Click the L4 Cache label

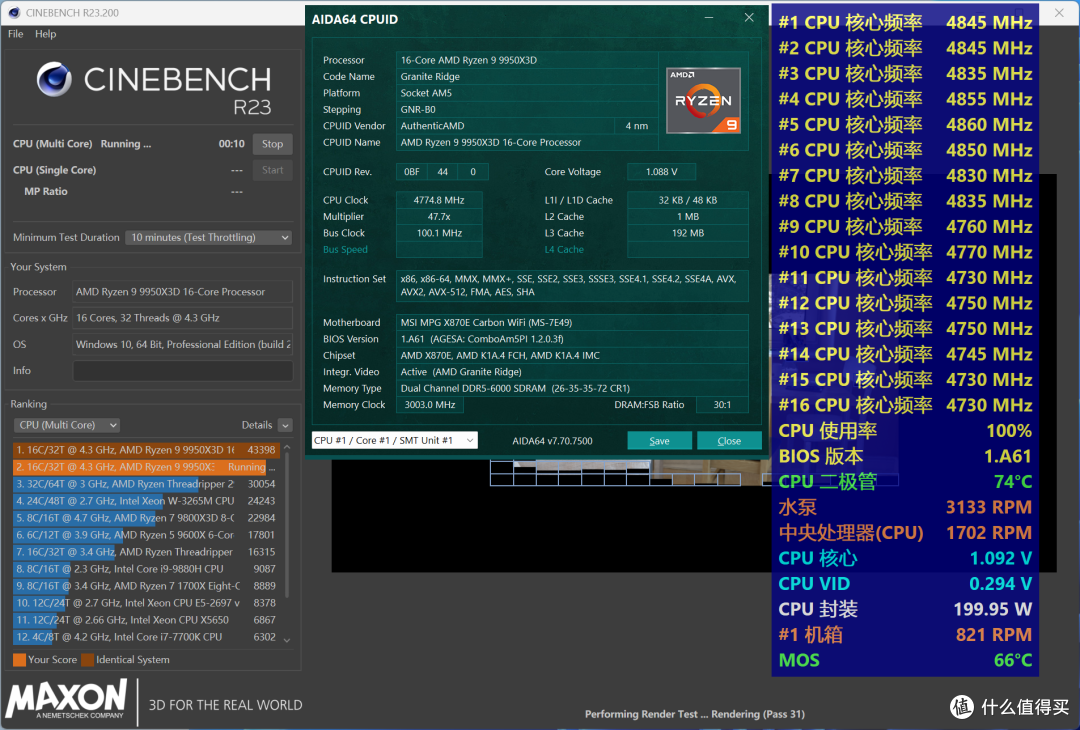[564, 250]
